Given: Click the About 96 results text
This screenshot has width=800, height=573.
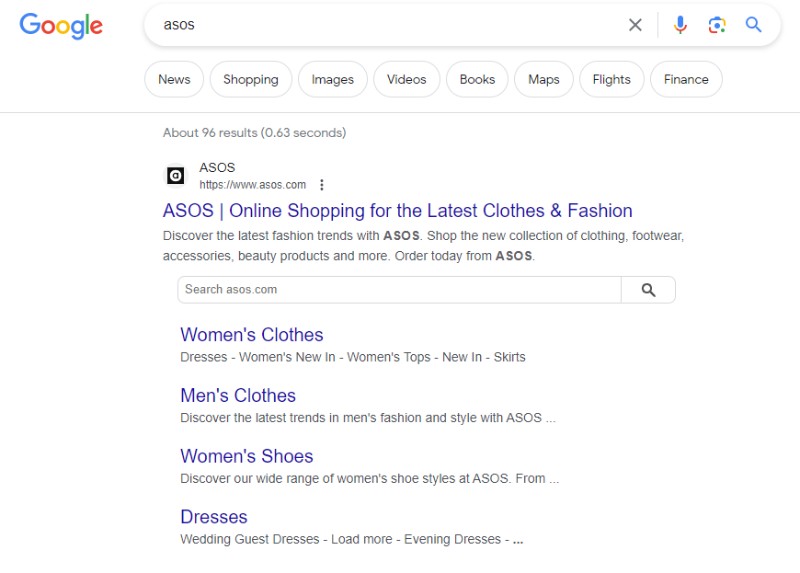Looking at the screenshot, I should click(254, 133).
